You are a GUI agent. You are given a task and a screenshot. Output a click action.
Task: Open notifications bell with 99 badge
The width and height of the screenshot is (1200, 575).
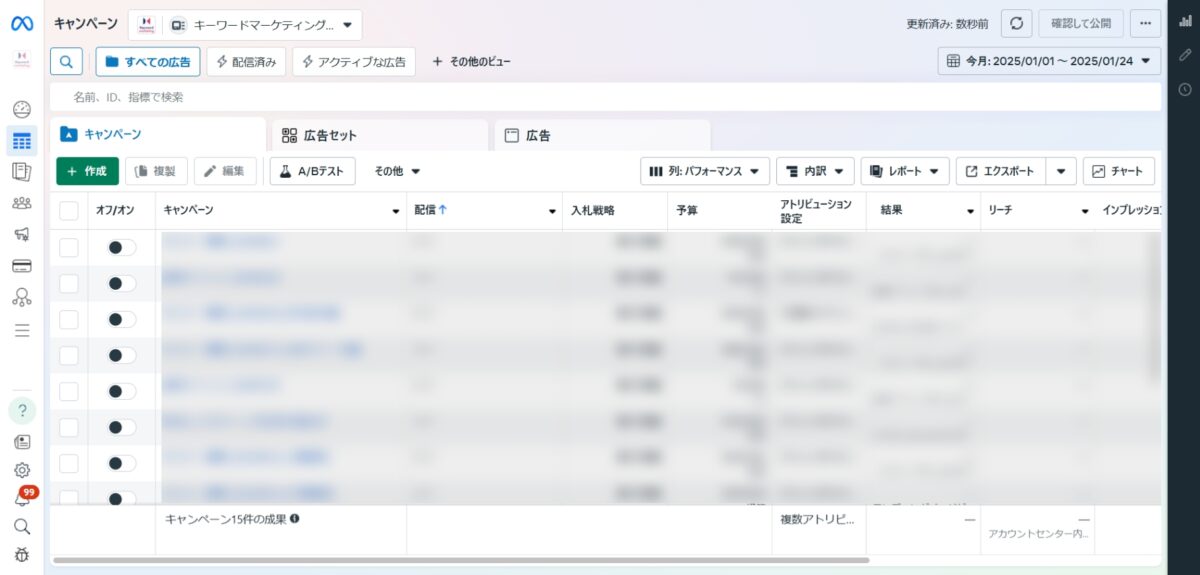coord(22,498)
